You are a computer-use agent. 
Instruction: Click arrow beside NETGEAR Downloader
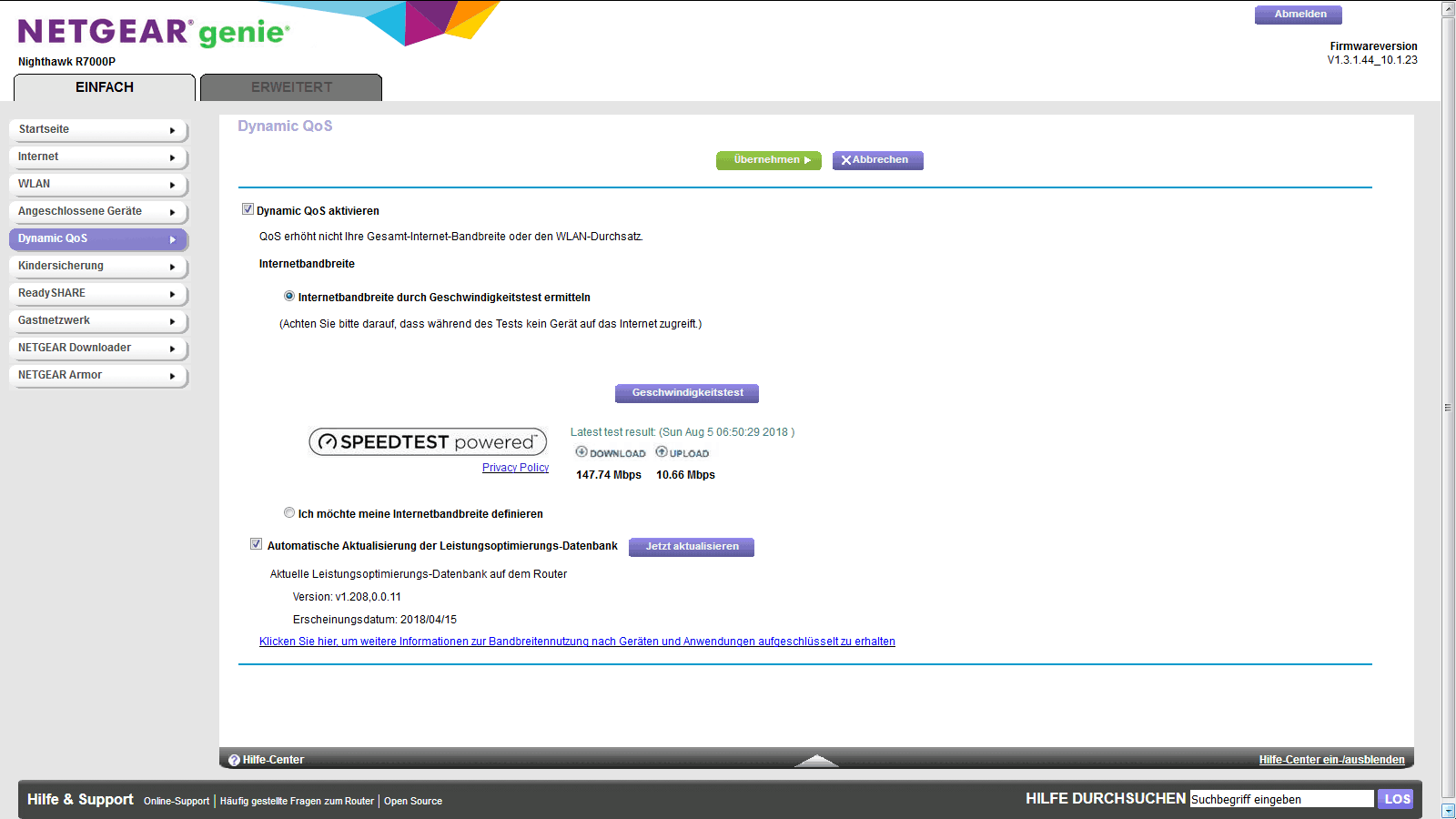pyautogui.click(x=172, y=349)
